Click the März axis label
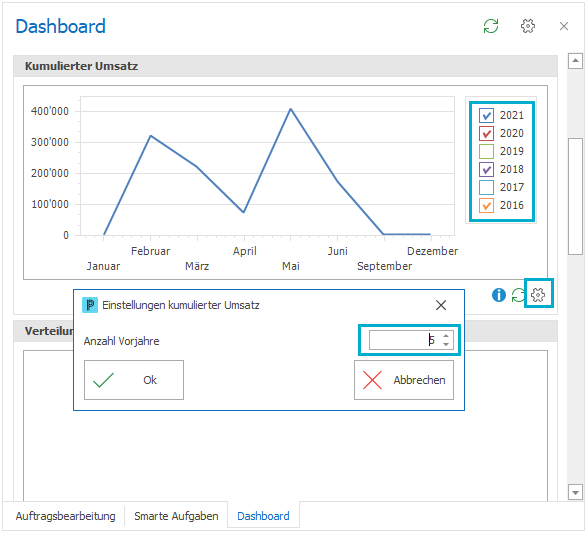This screenshot has height=533, width=587. tap(197, 266)
